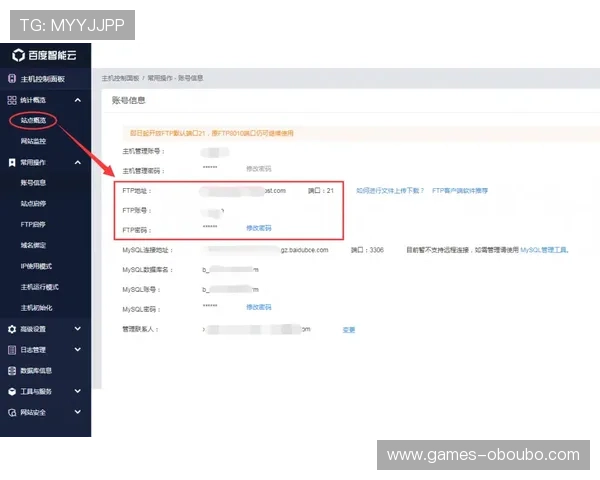Click the 高级设置 gear icon
Viewport: 600px width, 480px height.
[x=12, y=329]
